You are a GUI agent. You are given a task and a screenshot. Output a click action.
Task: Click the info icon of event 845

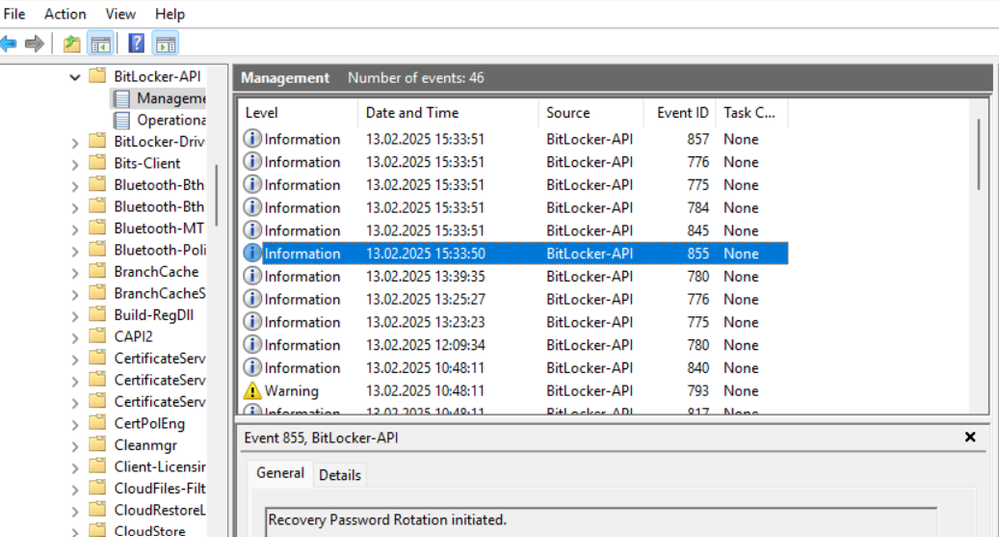coord(252,230)
